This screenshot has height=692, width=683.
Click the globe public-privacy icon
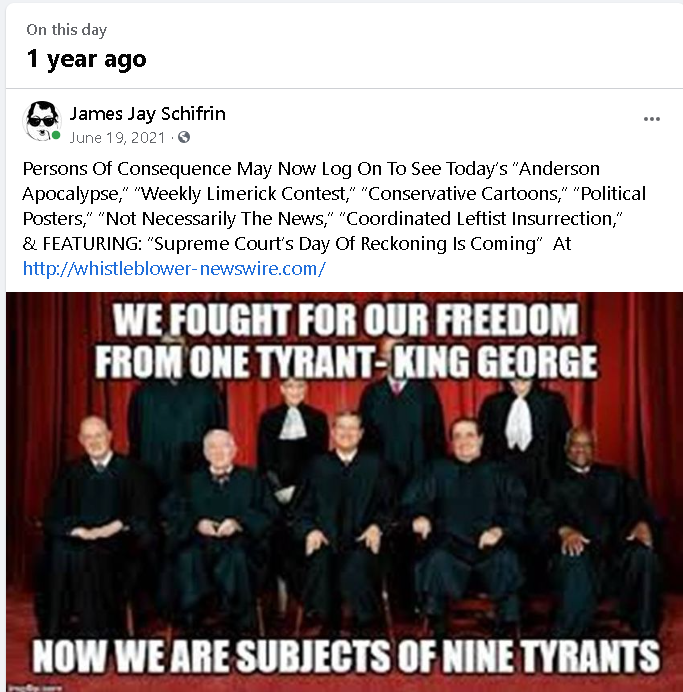184,138
